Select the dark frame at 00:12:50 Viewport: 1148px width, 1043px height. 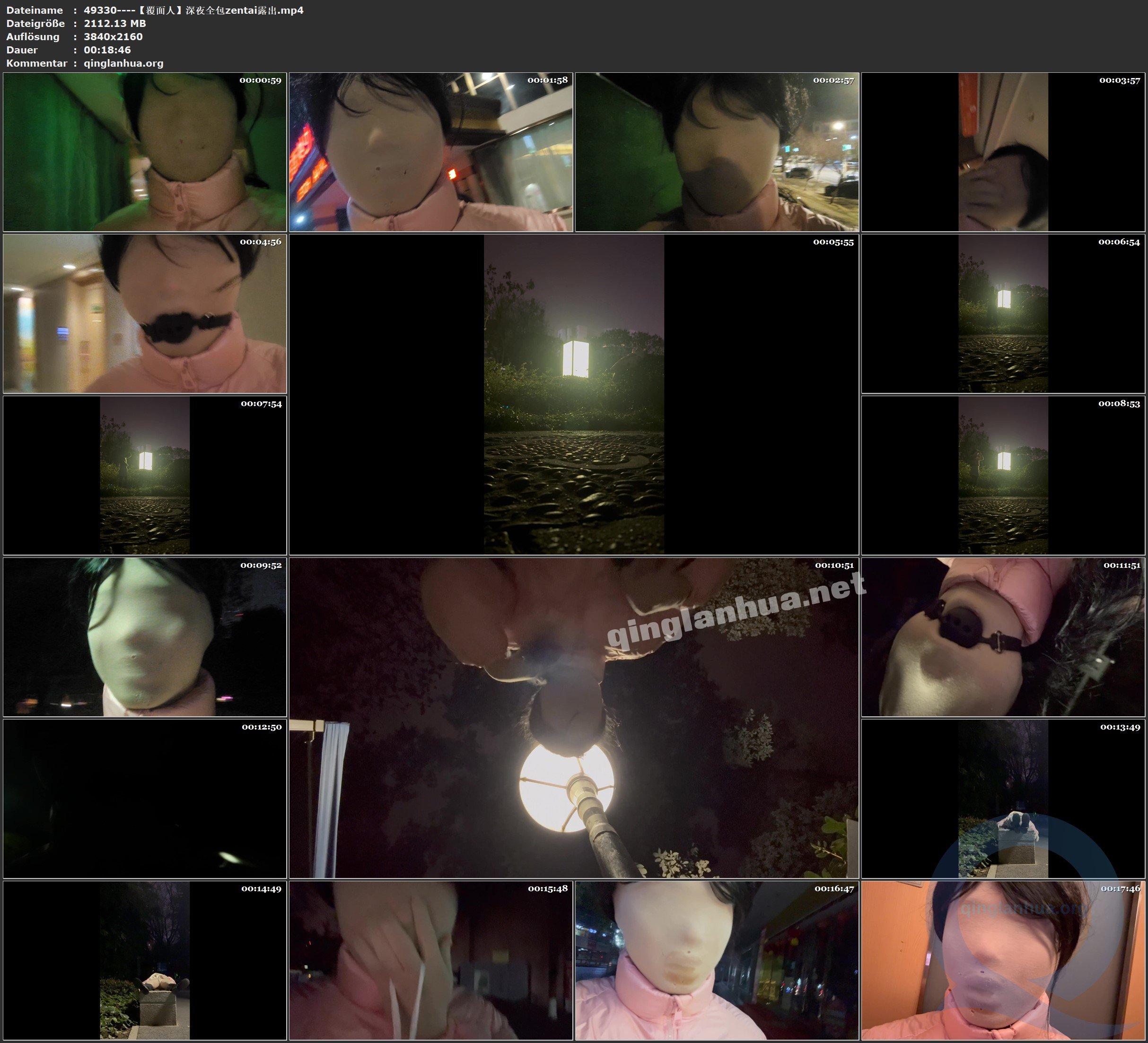[145, 798]
